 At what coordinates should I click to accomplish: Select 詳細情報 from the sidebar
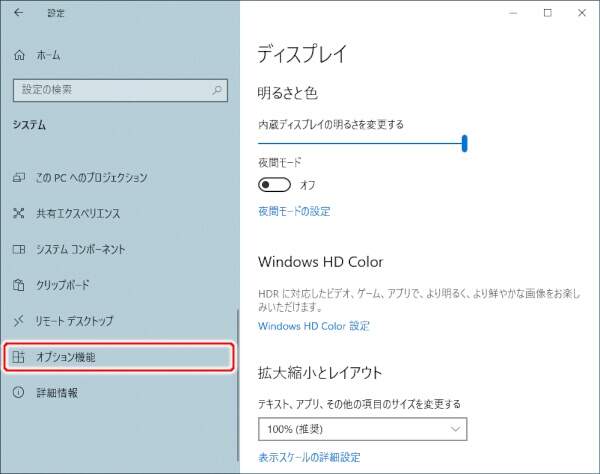pos(57,393)
